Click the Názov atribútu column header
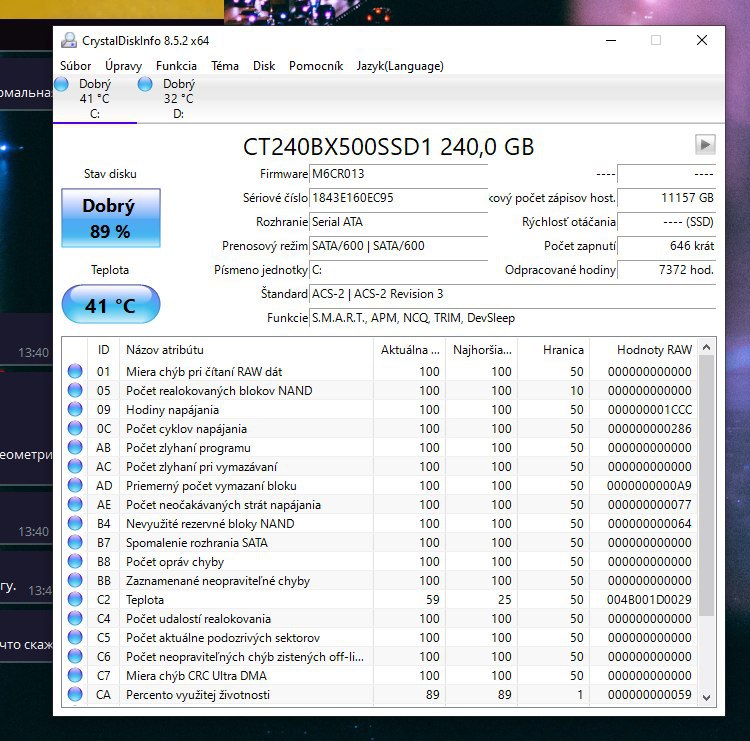Image resolution: width=750 pixels, height=741 pixels. point(247,350)
